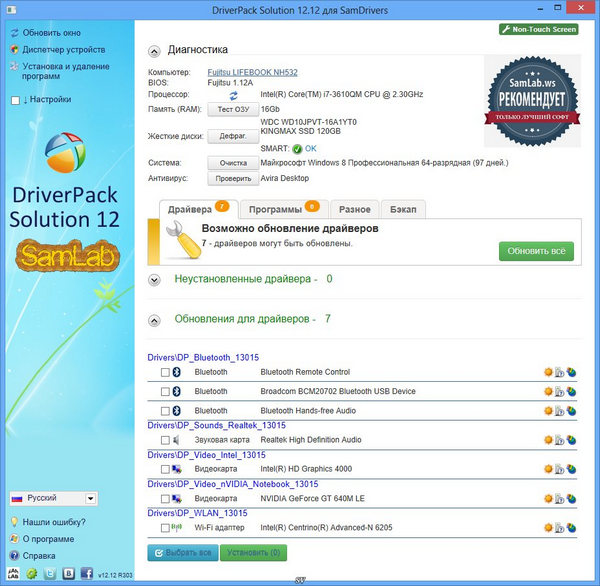Check the Broadcom BCM20702 Bluetooth USB Device checkbox
The image size is (600, 586).
[165, 392]
